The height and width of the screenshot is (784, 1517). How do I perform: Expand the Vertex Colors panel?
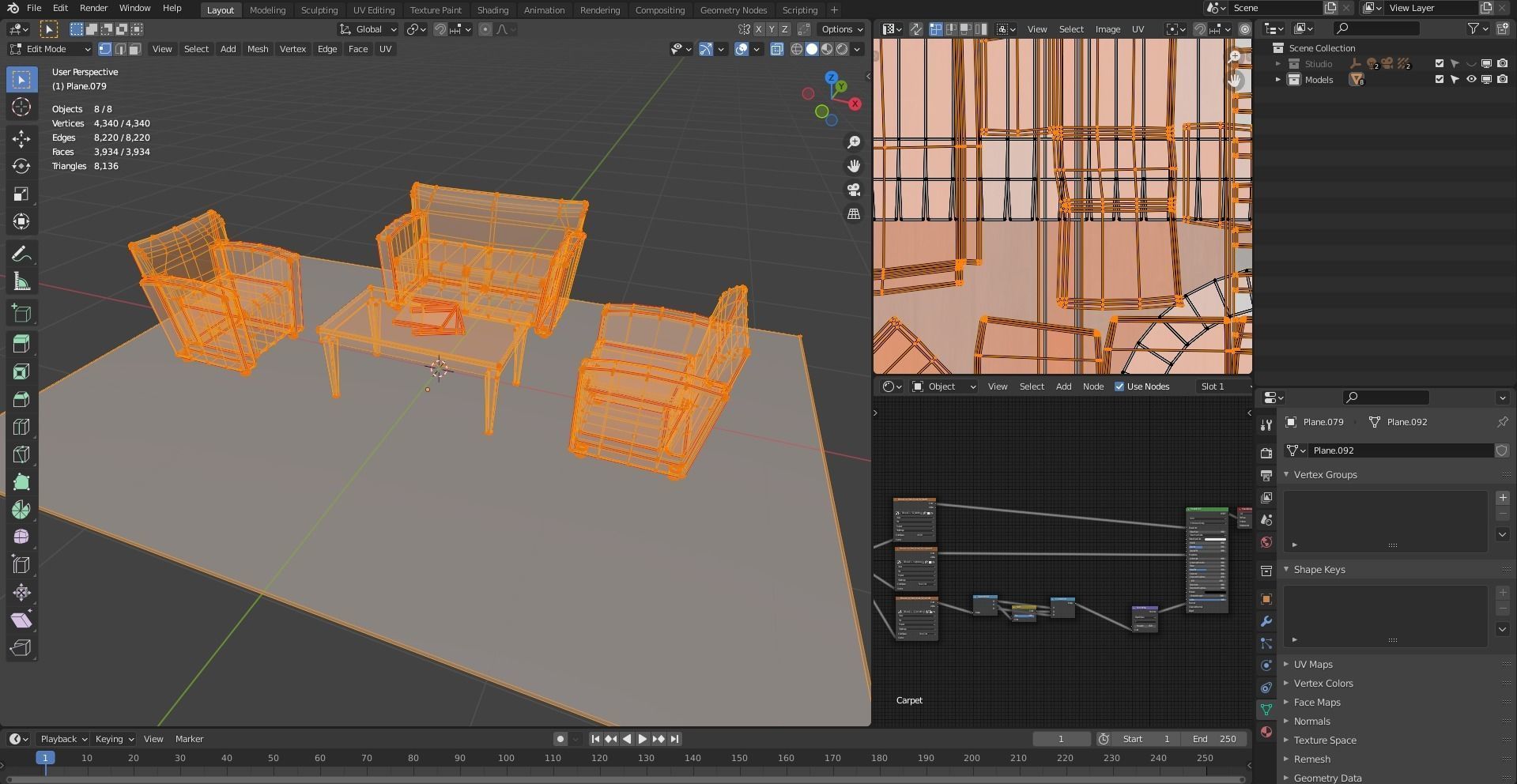point(1323,684)
